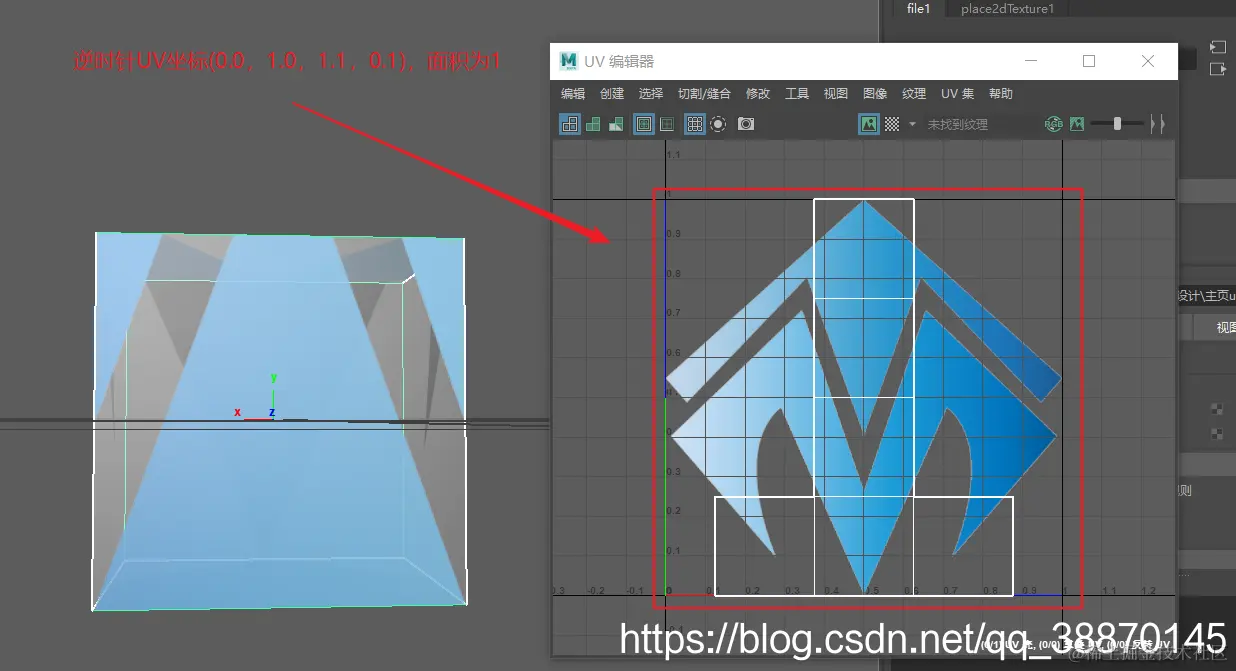Click the Maya logo icon in UV editor title bar
This screenshot has height=671, width=1236.
(569, 61)
